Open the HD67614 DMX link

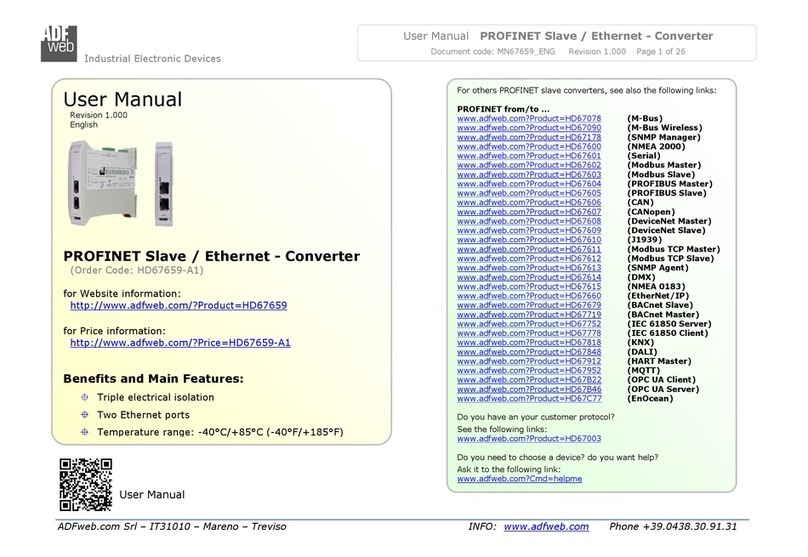529,277
